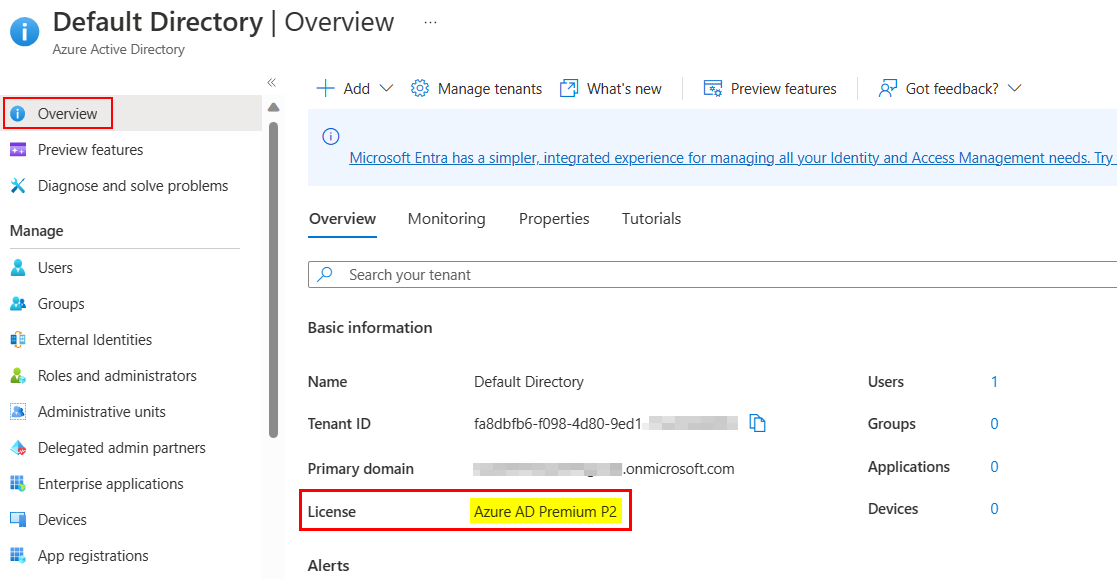
Task: Click the onmicrosoft.com primary domain value
Action: click(603, 469)
